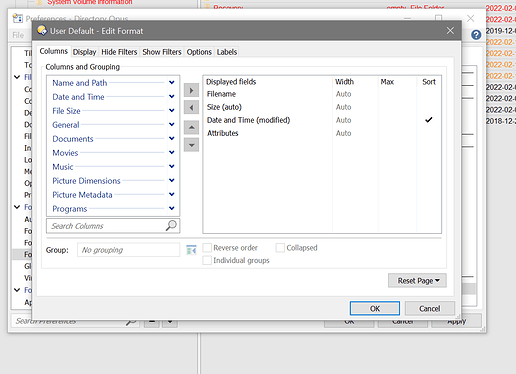Click the remove column left-arrow button
This screenshot has height=374, width=516.
point(191,108)
